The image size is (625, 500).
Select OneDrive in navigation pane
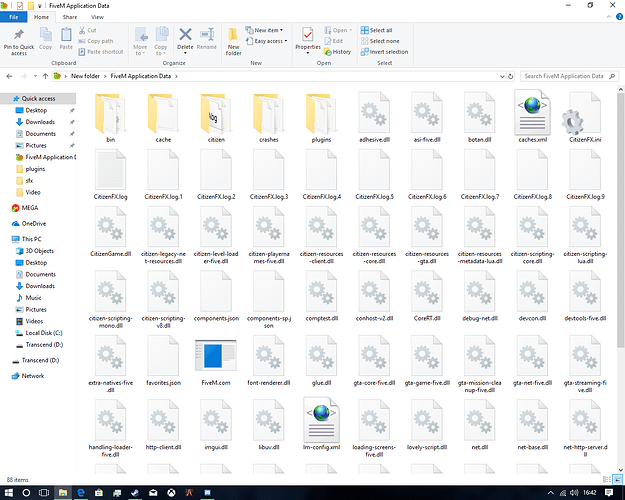[x=33, y=224]
